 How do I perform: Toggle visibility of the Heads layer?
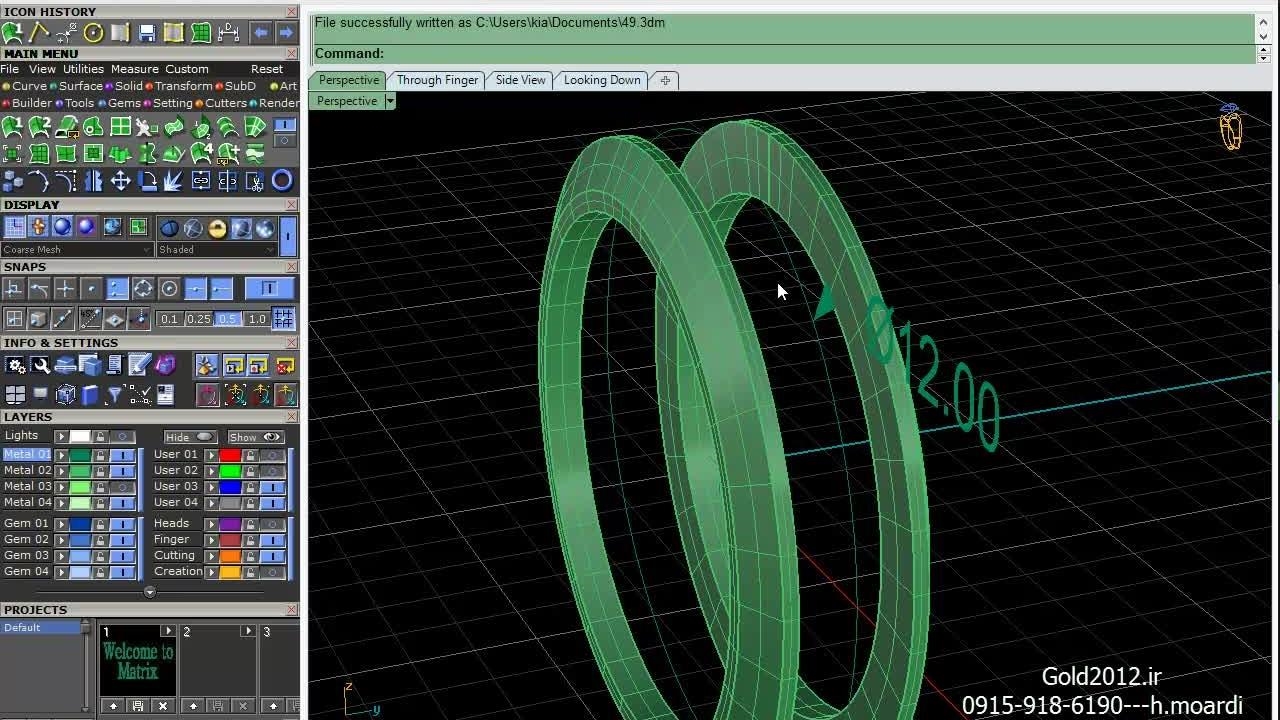coord(272,524)
